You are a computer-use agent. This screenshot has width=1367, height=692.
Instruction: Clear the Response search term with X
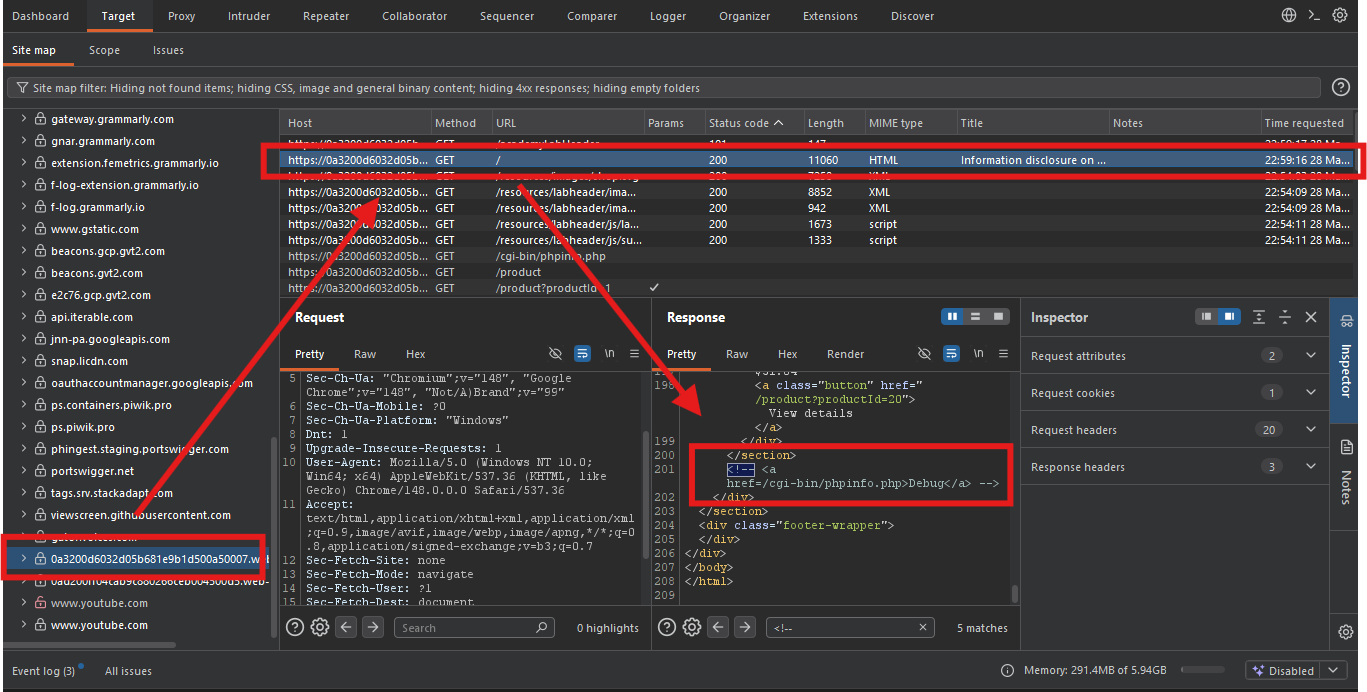click(x=924, y=627)
